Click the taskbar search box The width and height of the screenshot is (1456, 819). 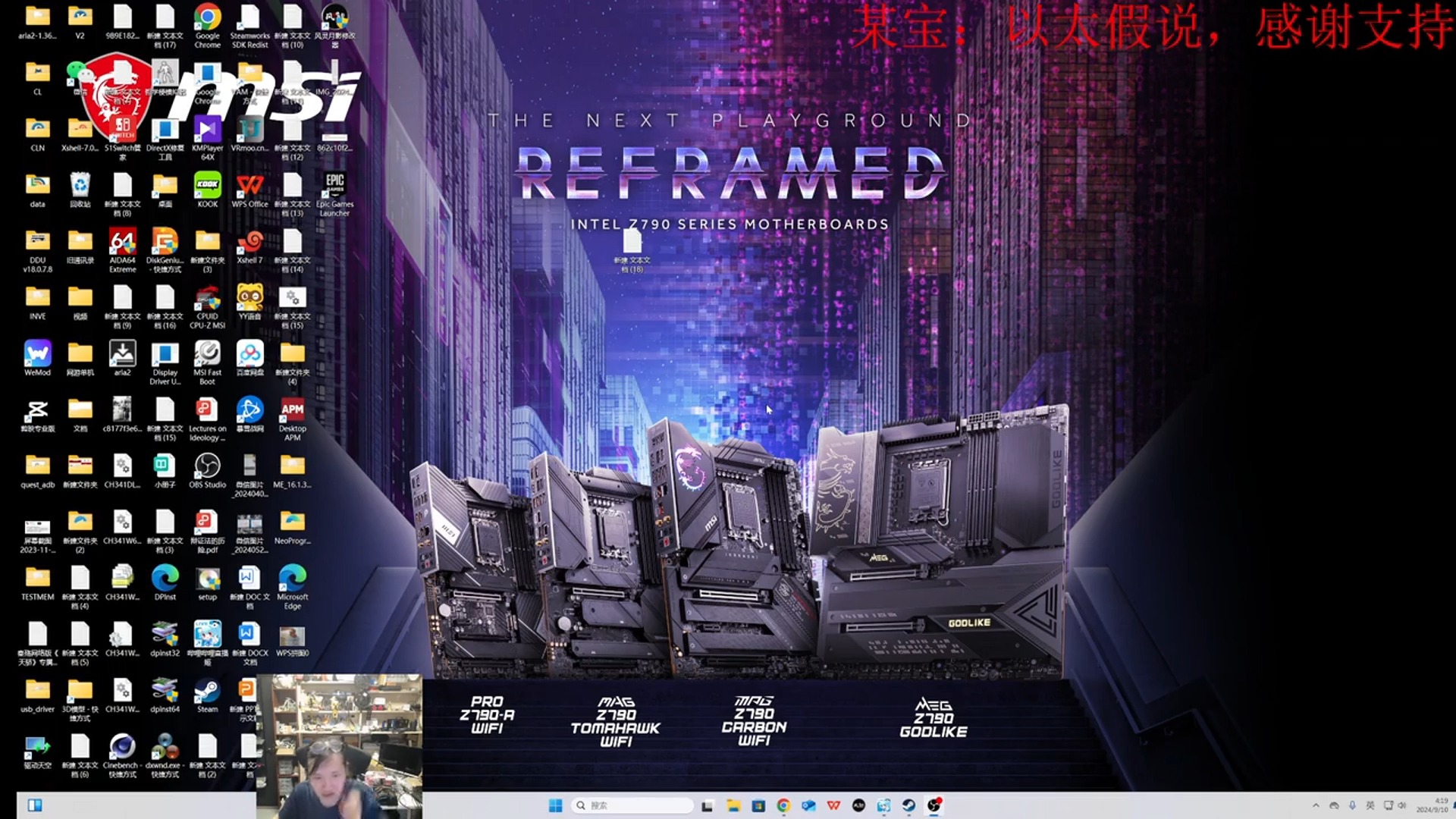[x=632, y=805]
